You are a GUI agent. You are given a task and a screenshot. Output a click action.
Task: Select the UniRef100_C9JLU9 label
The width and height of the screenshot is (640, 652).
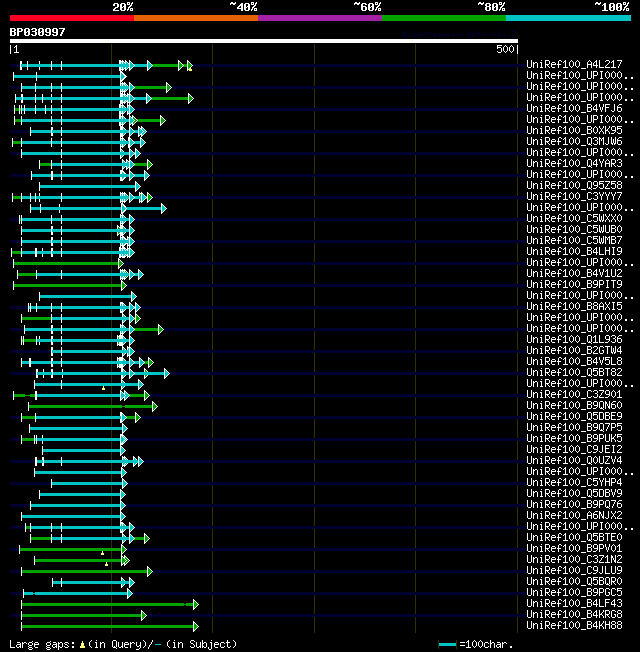574,570
